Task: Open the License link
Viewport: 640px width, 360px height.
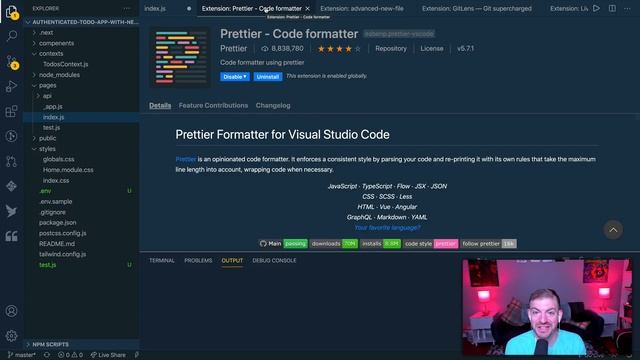Action: [432, 49]
